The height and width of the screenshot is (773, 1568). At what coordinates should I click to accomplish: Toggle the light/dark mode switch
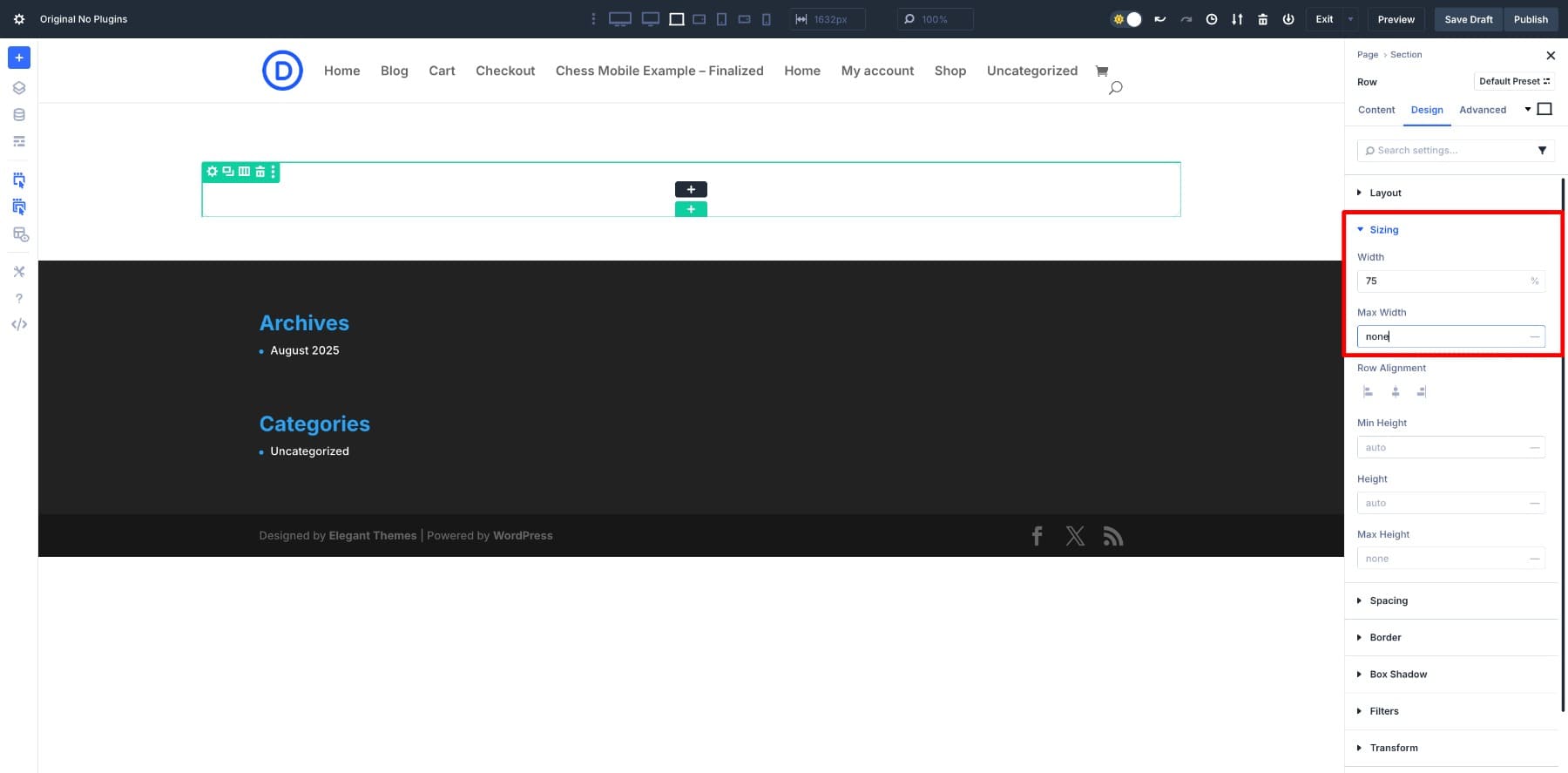pyautogui.click(x=1126, y=19)
